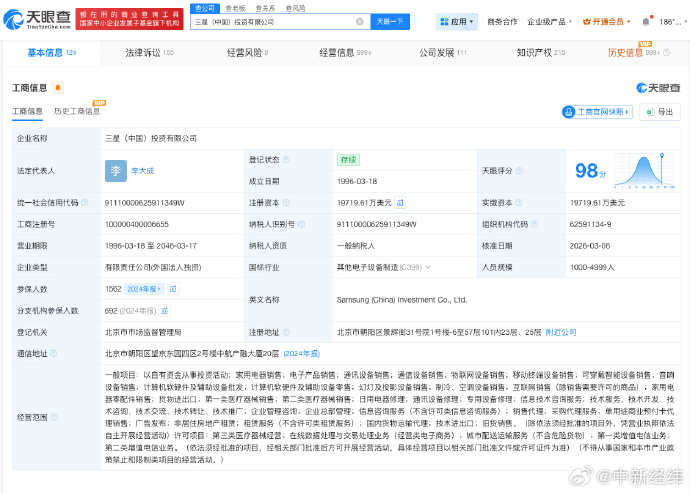
Task: Switch to the 基本信息 tab
Action: 51,53
